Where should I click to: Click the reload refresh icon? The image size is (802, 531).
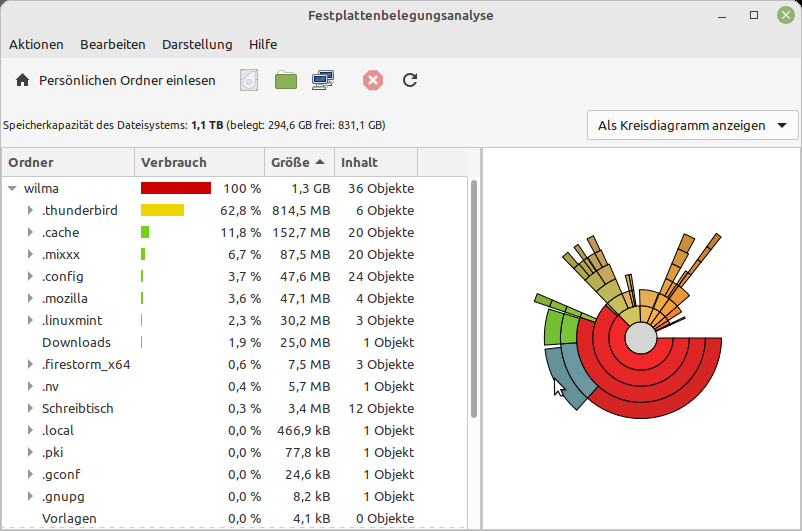[x=409, y=80]
